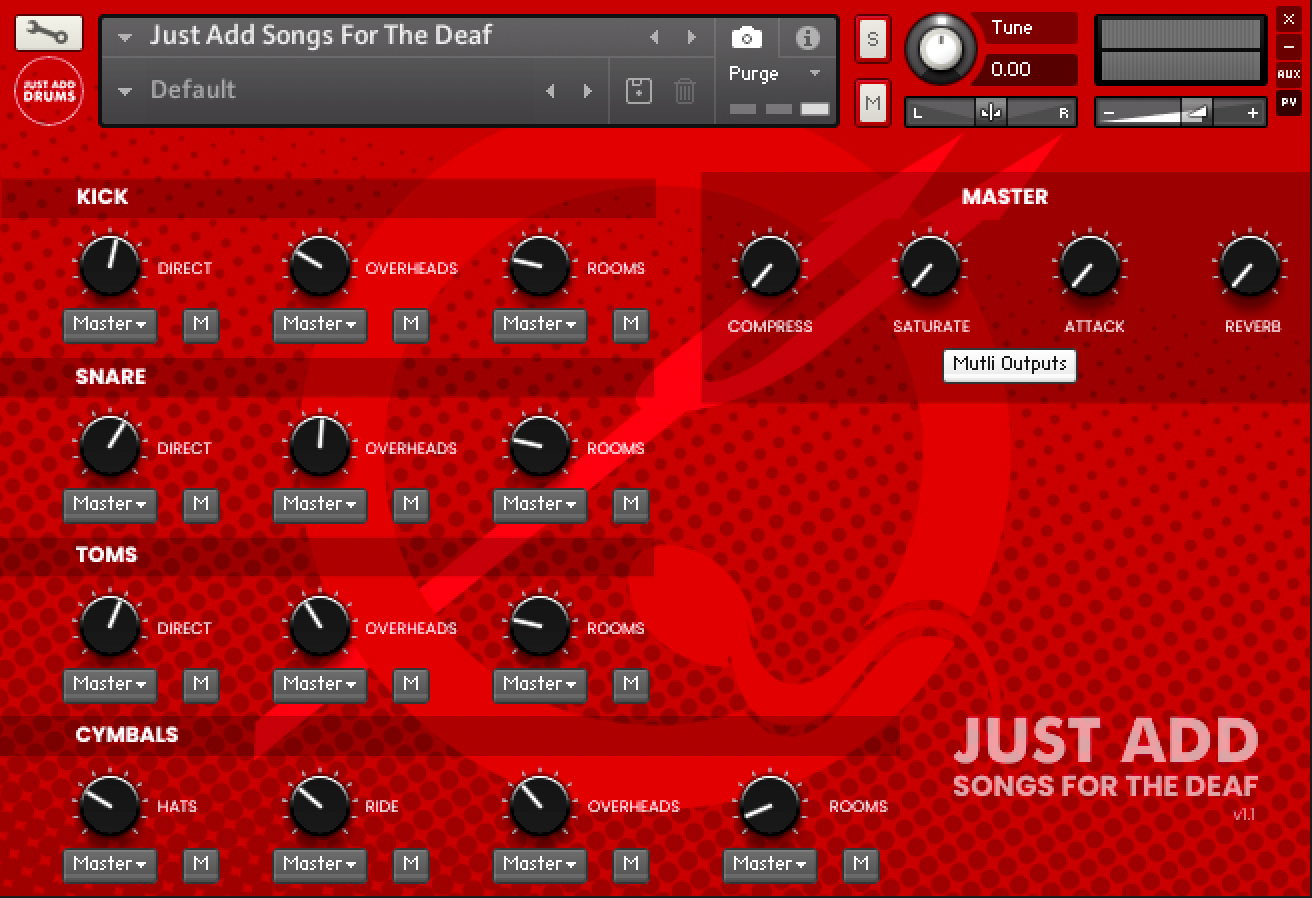Viewport: 1312px width, 898px height.
Task: Mute the Cymbals Rooms channel
Action: pyautogui.click(x=861, y=864)
